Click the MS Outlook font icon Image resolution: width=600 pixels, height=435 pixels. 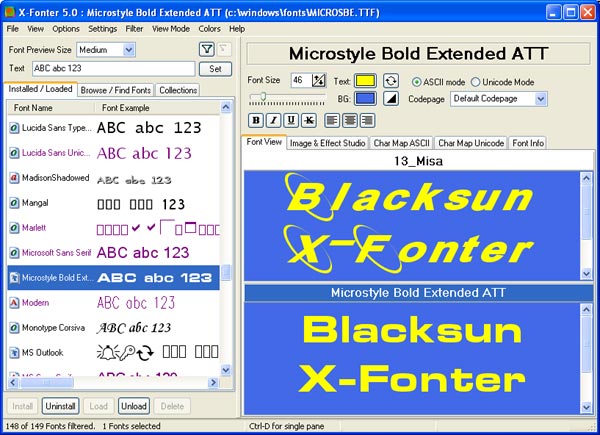14,353
